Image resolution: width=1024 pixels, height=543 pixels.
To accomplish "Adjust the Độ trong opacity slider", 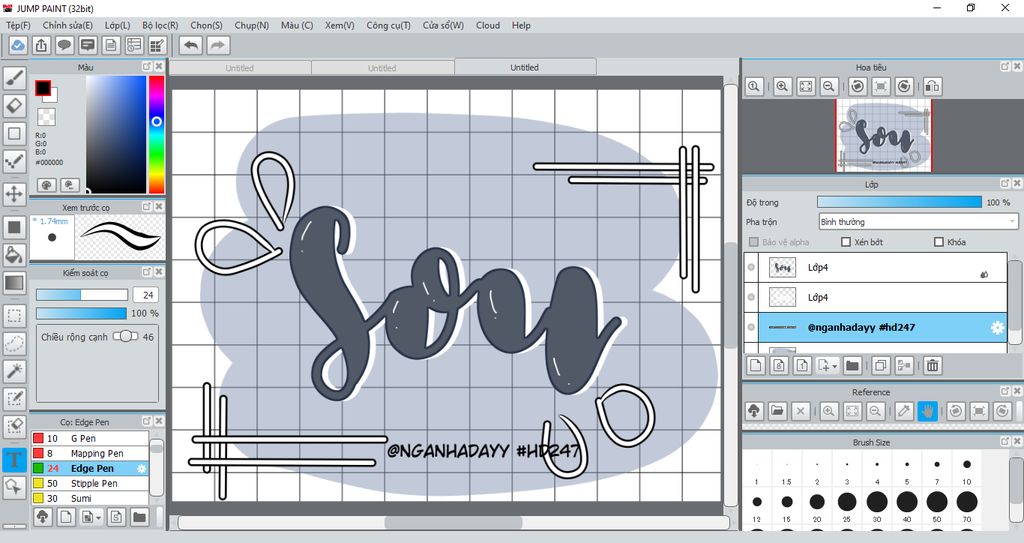I will pyautogui.click(x=899, y=203).
